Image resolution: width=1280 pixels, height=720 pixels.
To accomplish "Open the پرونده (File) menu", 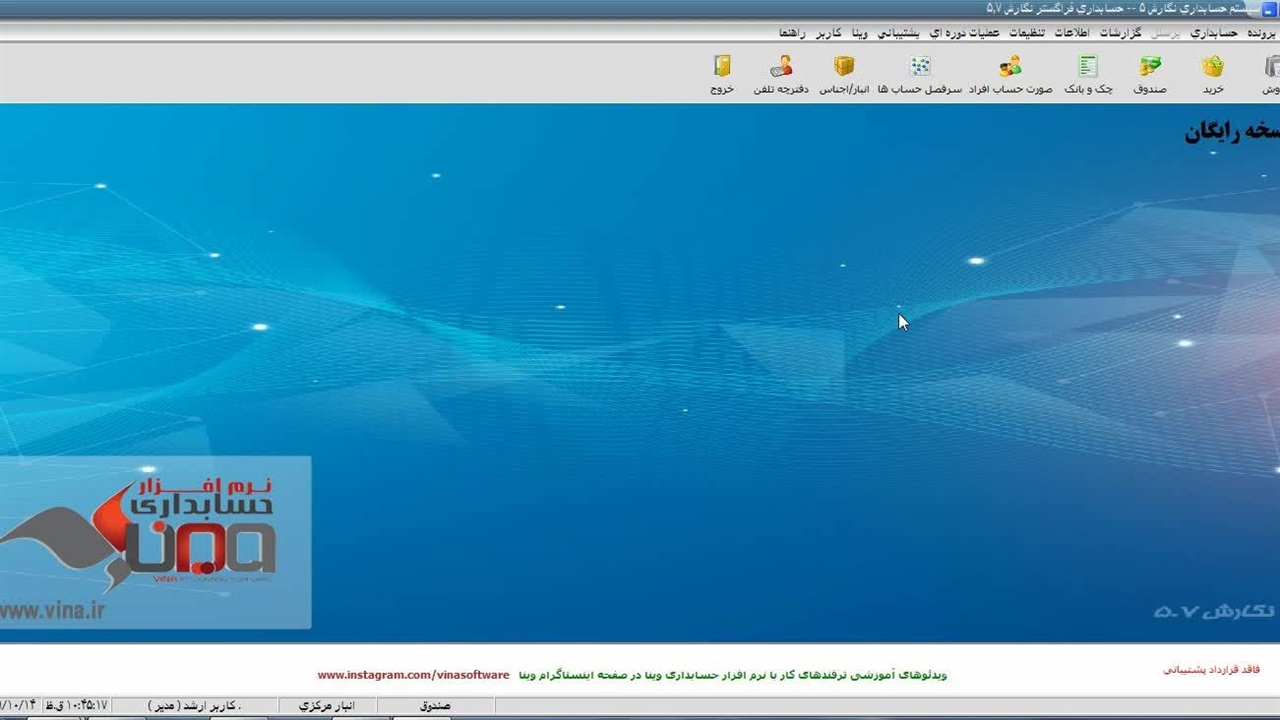I will coord(1261,33).
